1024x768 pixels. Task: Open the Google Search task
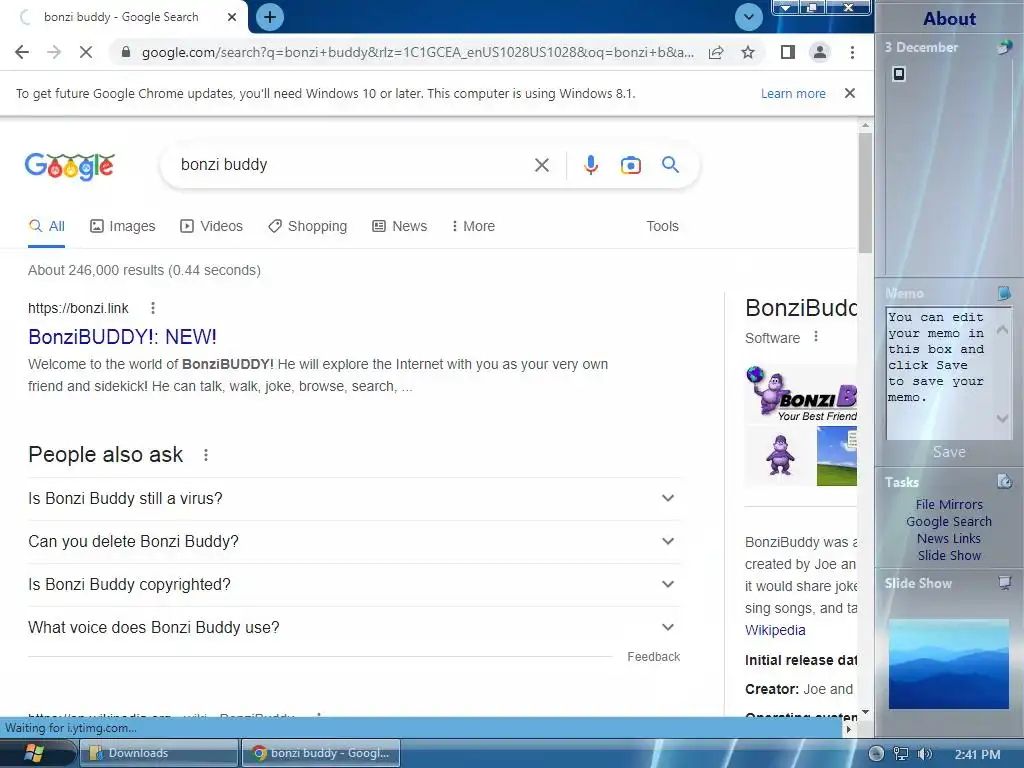[x=949, y=522]
